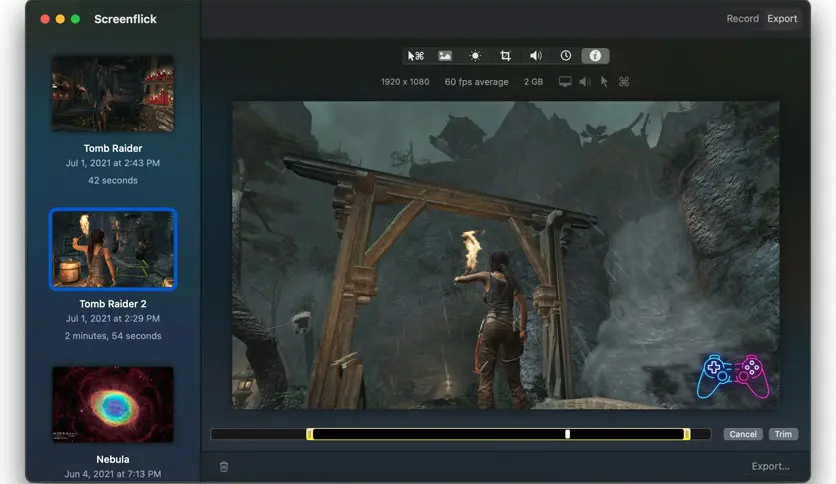
Task: Click the display recorded indicator icon
Action: tap(565, 82)
